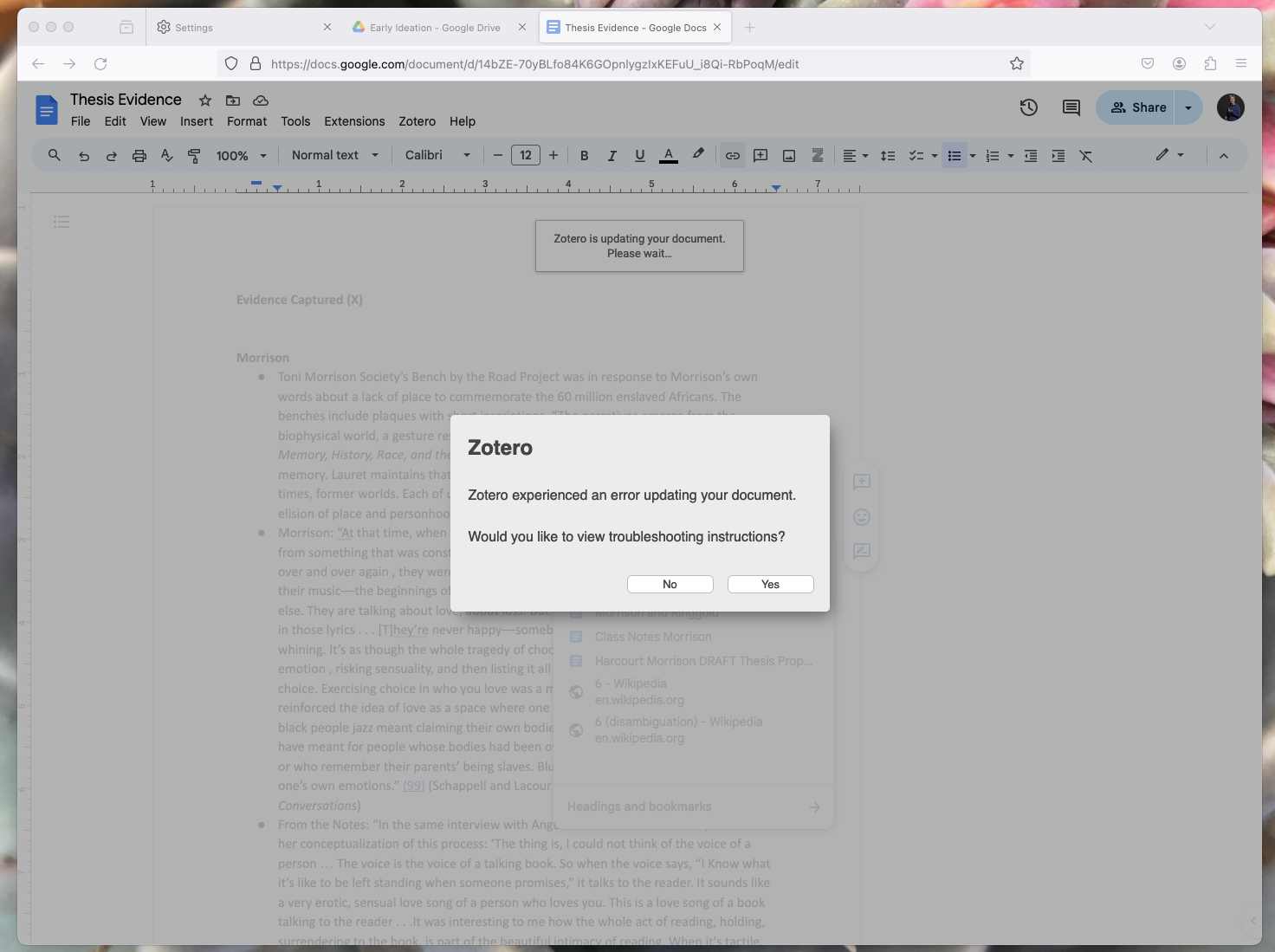Open the Zotero menu
1275x952 pixels.
tap(417, 121)
